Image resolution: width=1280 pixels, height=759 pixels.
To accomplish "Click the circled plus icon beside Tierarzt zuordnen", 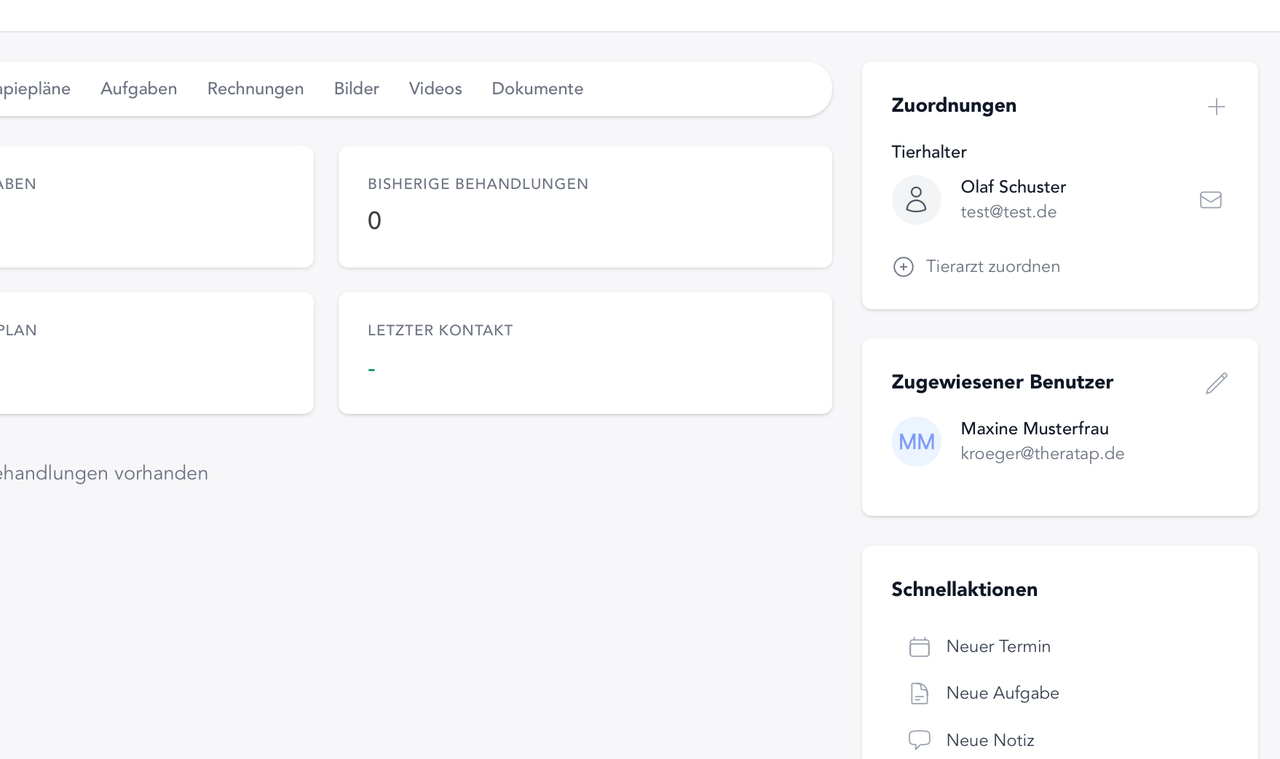I will click(903, 267).
